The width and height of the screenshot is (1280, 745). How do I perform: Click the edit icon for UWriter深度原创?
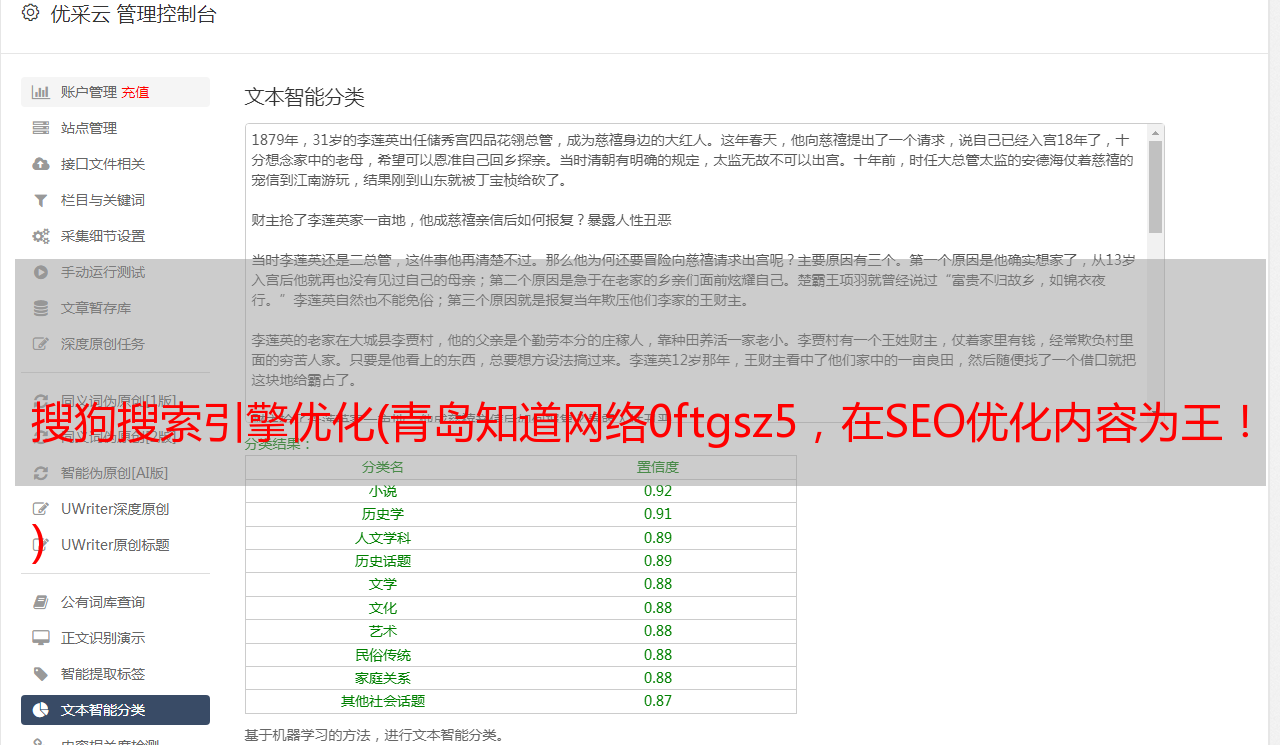41,509
